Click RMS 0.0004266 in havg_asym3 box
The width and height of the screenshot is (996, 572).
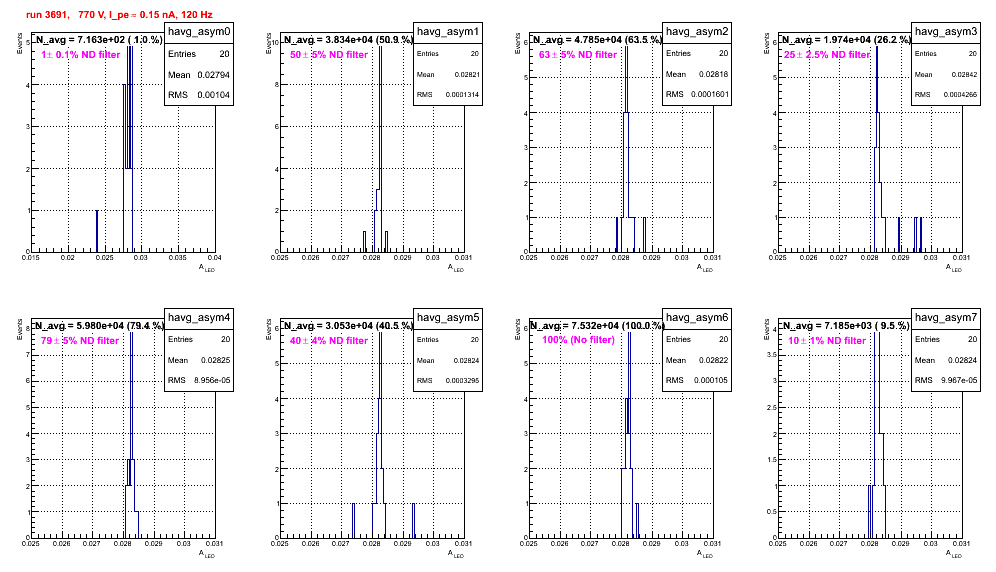946,95
